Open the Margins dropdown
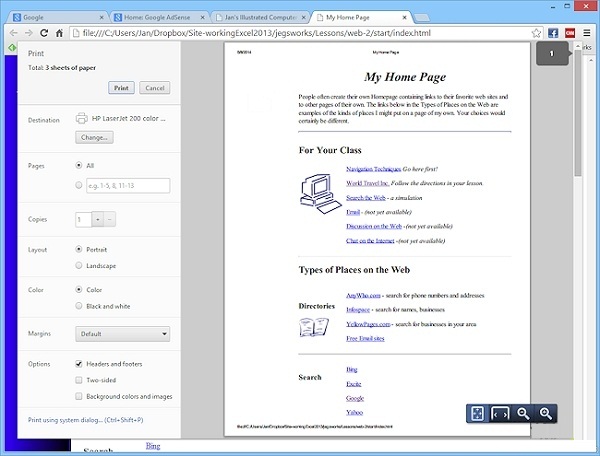The image size is (600, 456). 122,333
